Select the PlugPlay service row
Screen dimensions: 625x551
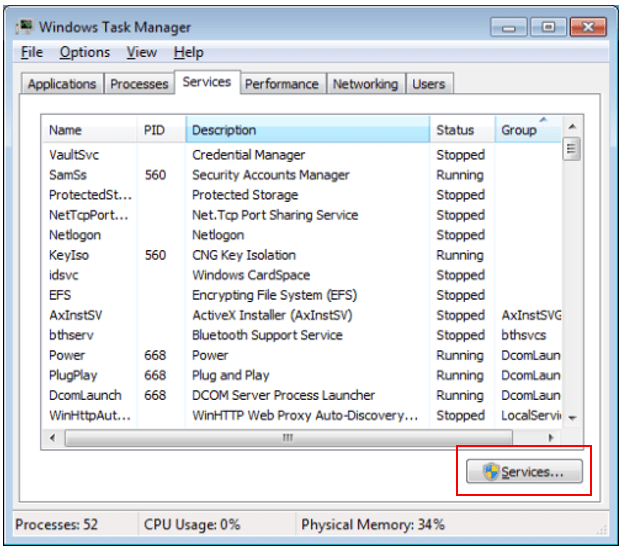coord(302,375)
